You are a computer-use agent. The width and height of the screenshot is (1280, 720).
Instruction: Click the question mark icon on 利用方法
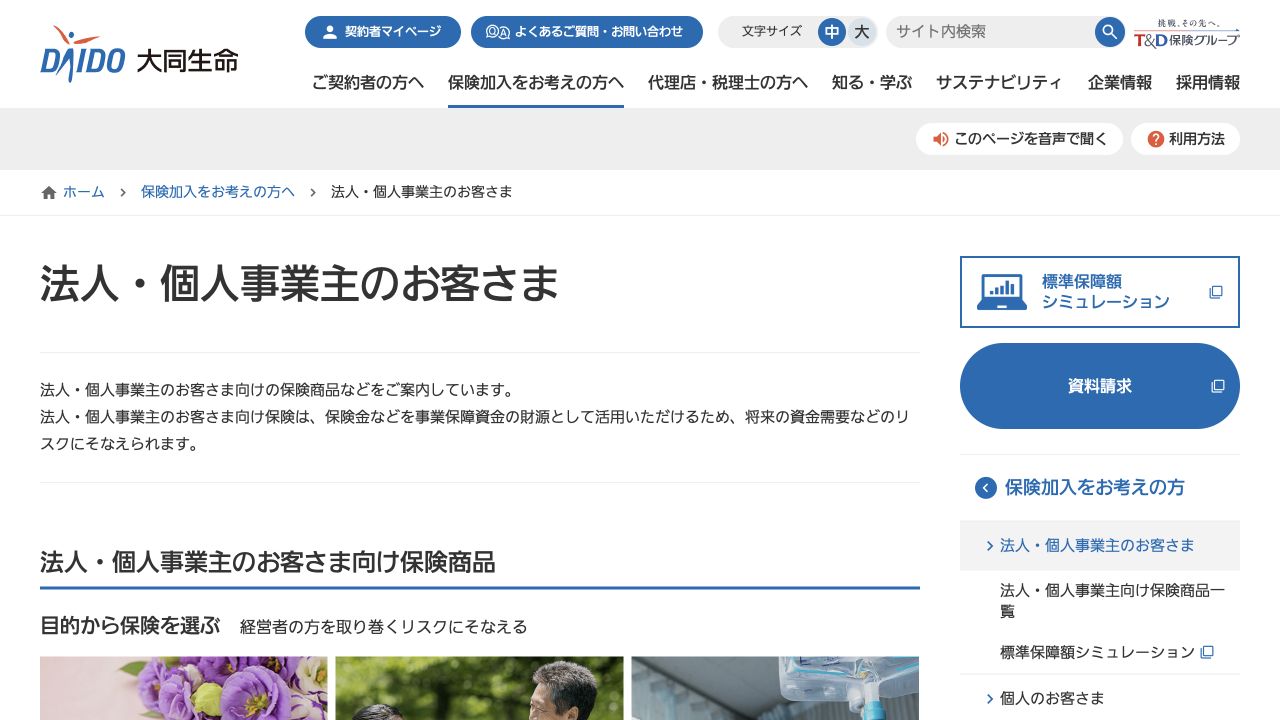click(x=1156, y=139)
